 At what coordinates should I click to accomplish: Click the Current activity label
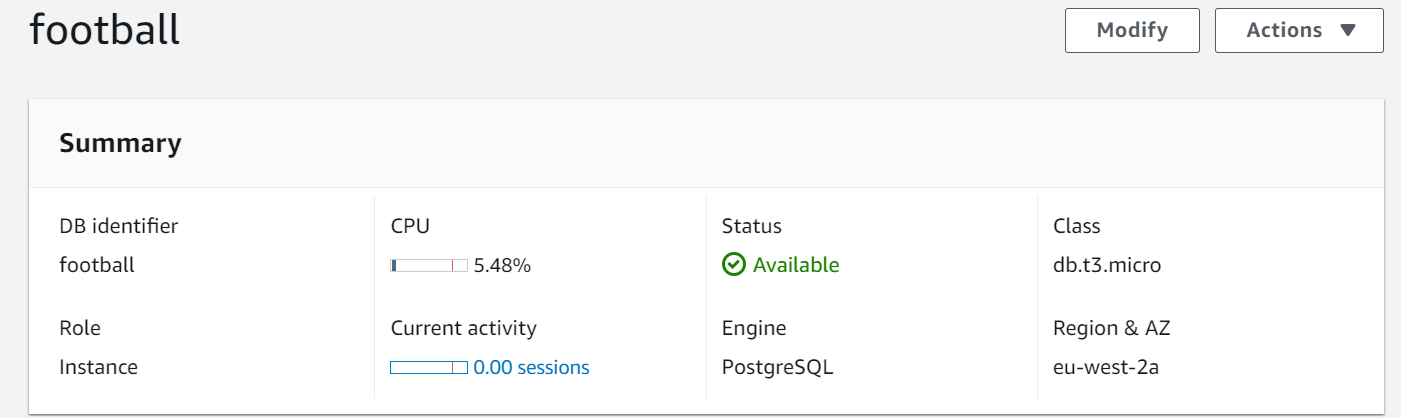463,328
